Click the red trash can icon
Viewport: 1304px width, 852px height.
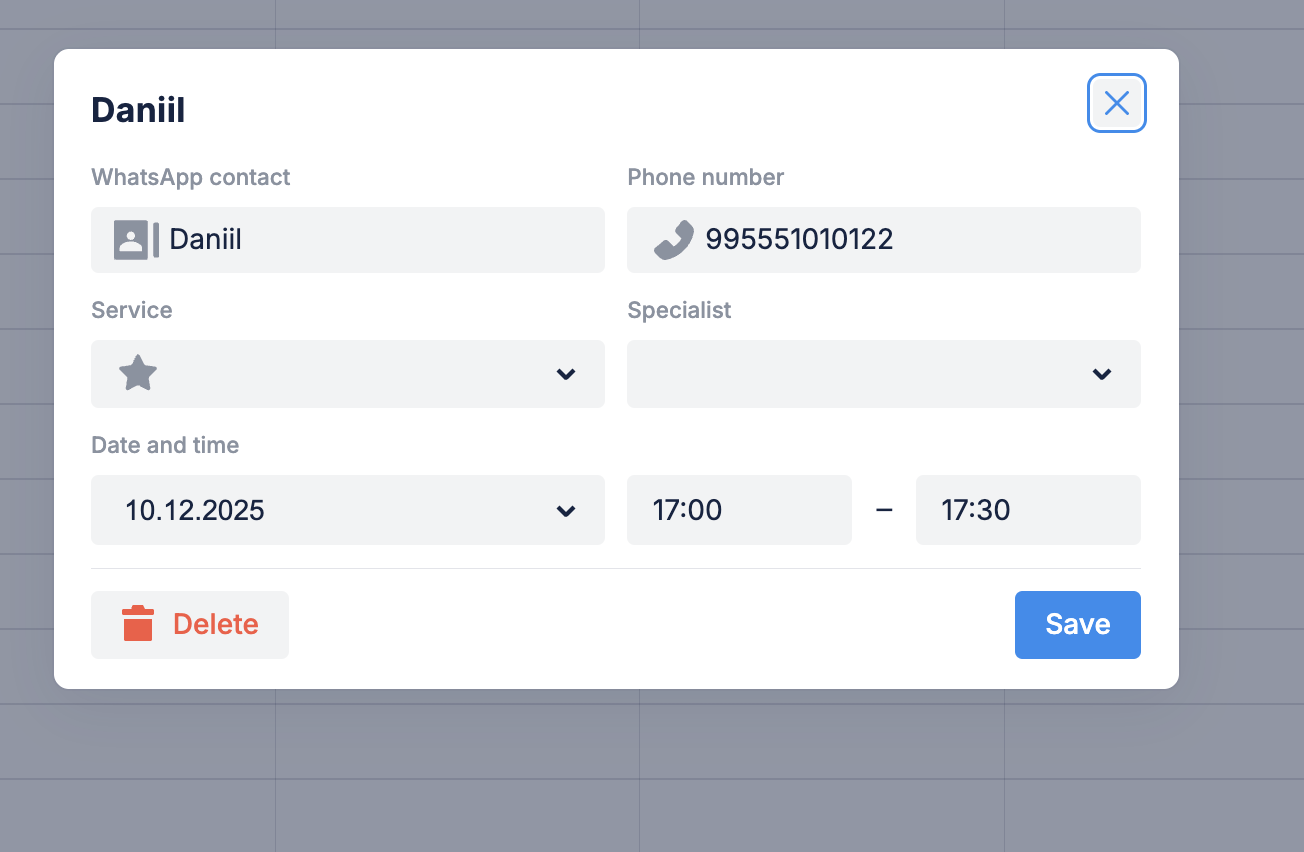pyautogui.click(x=138, y=624)
